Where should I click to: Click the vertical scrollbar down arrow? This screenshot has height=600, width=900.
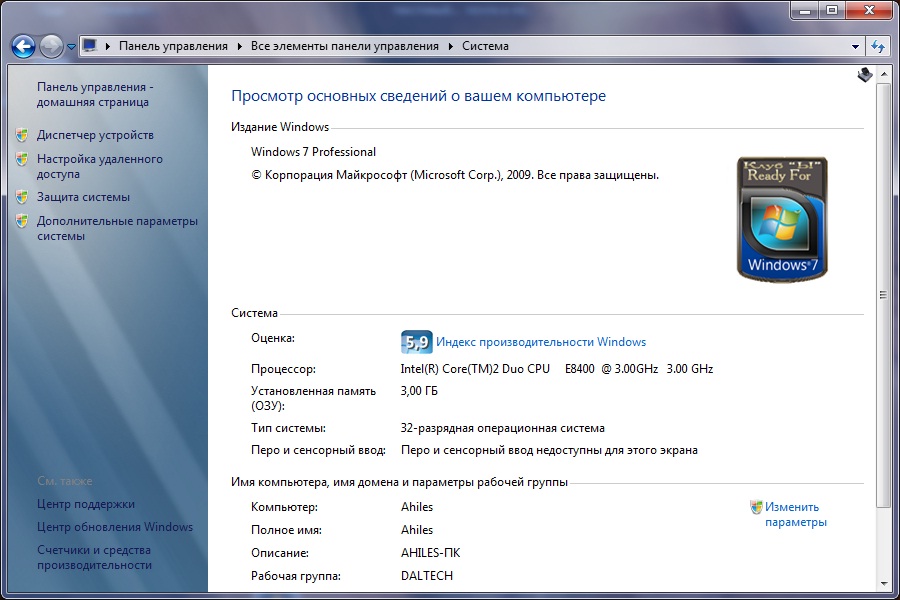(x=882, y=582)
